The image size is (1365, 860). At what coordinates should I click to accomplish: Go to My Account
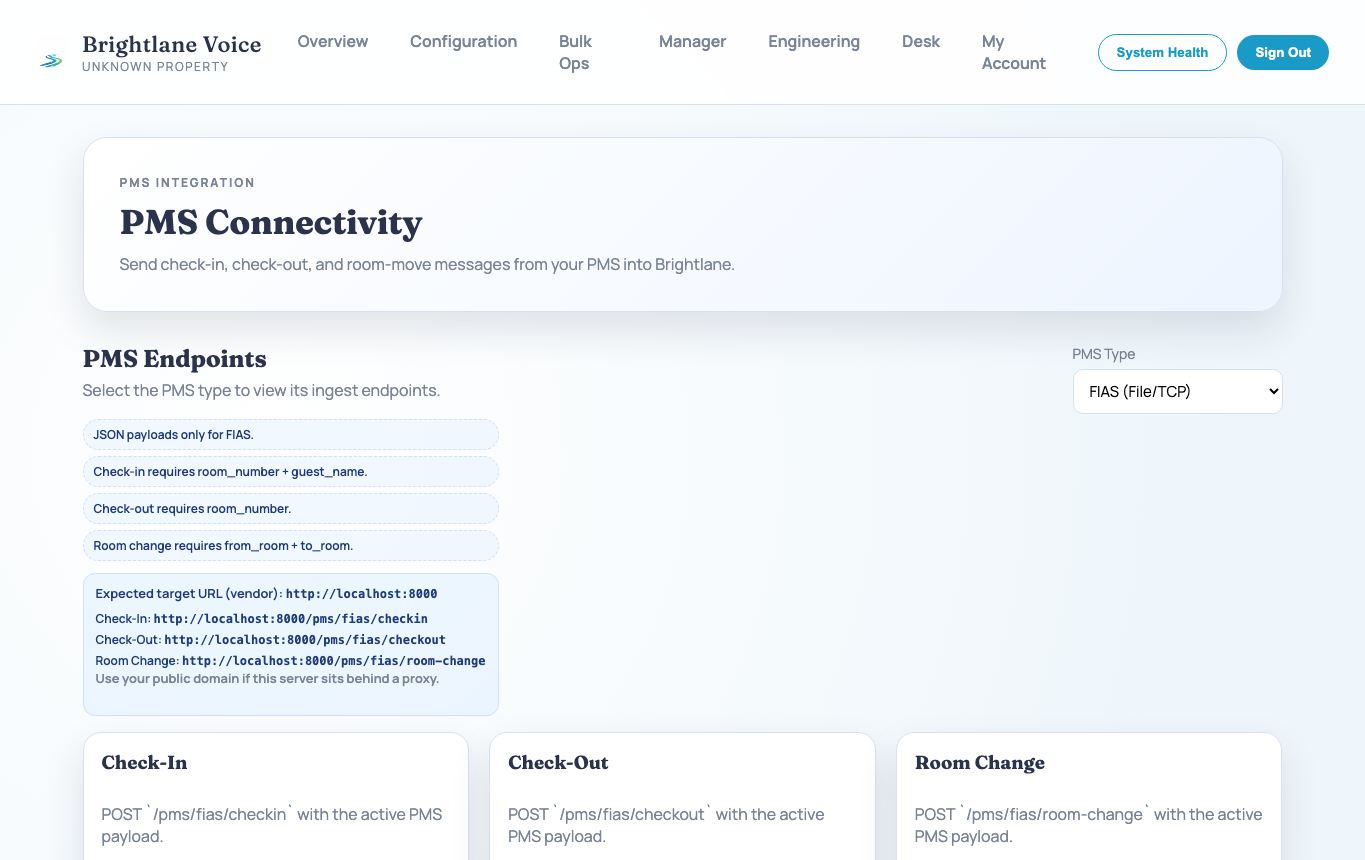tap(1013, 52)
